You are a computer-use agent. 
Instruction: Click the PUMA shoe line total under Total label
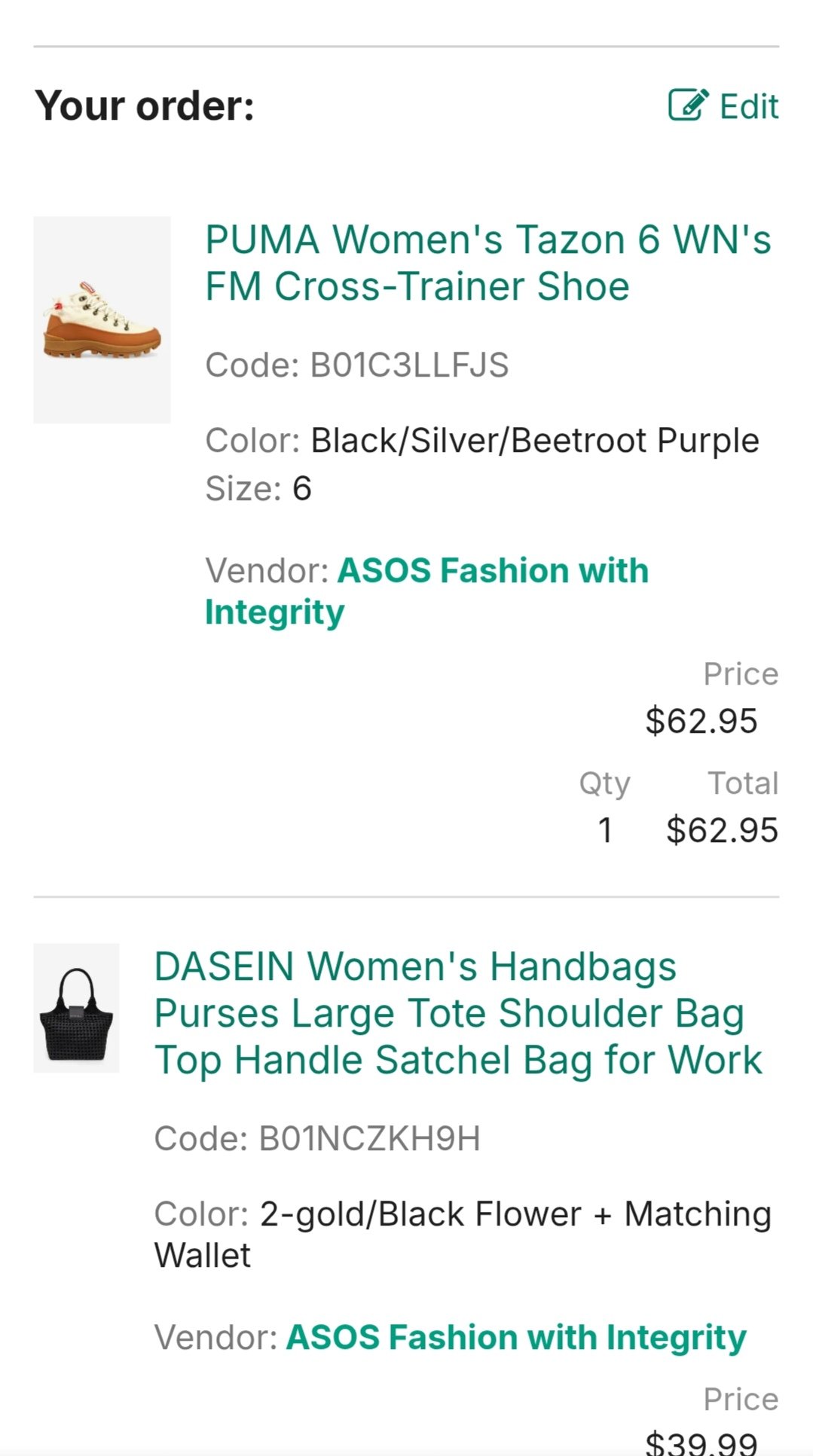[722, 830]
